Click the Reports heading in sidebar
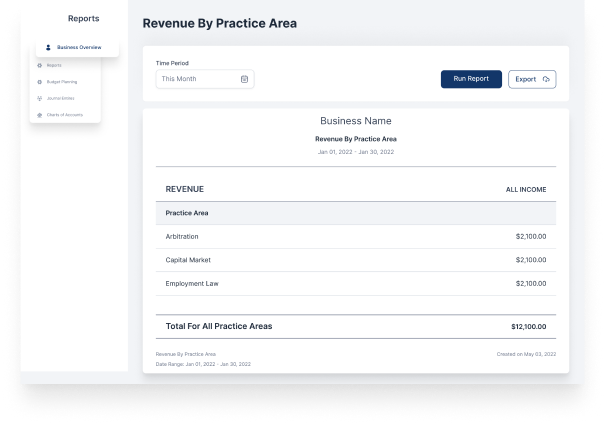This screenshot has height=424, width=605. 83,19
